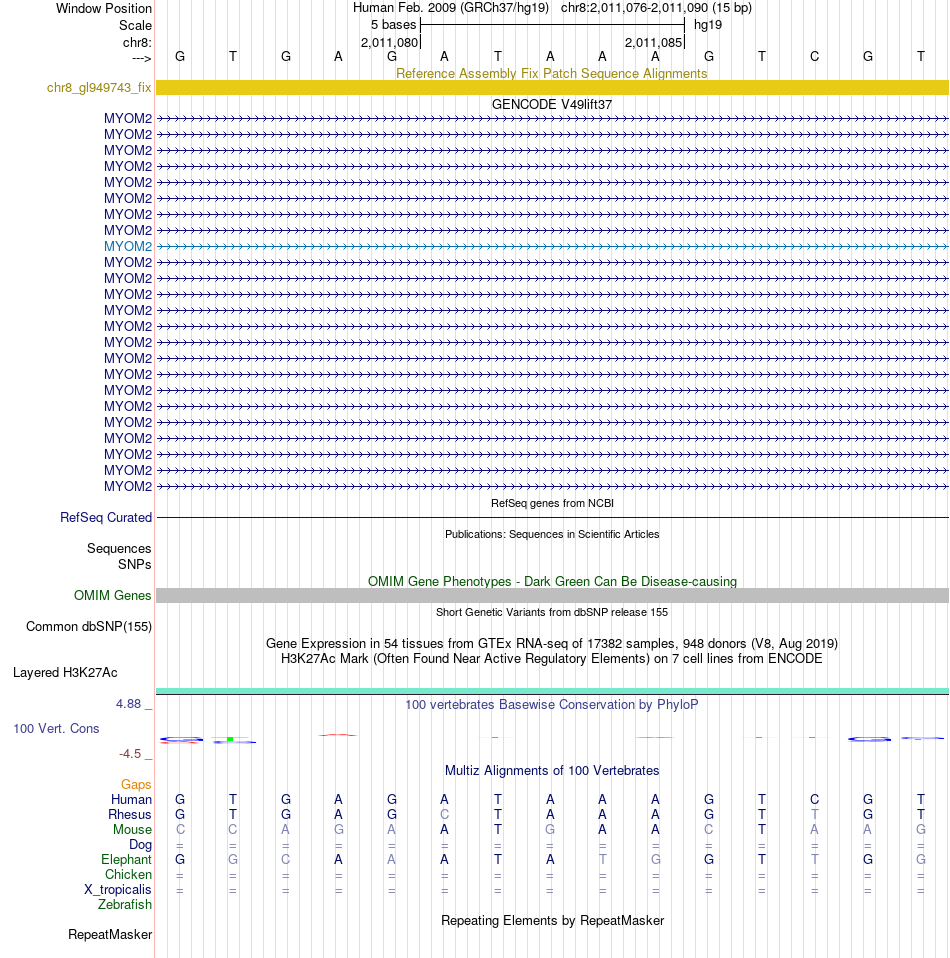Open Publications: Sequences in Scientific Articles title

coord(552,534)
